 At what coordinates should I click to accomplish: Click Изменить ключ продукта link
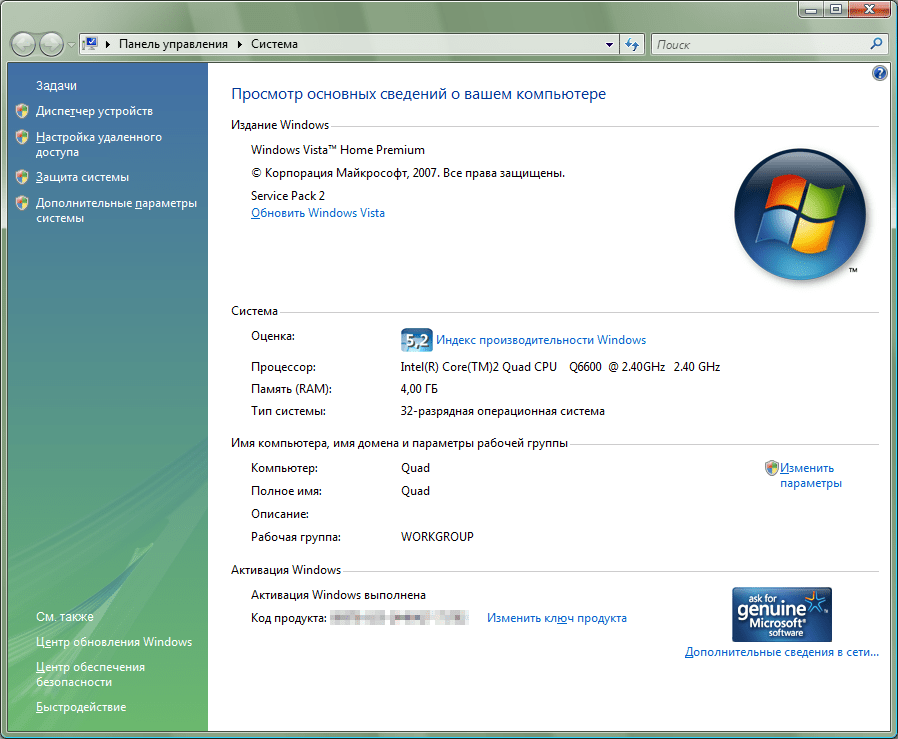557,618
